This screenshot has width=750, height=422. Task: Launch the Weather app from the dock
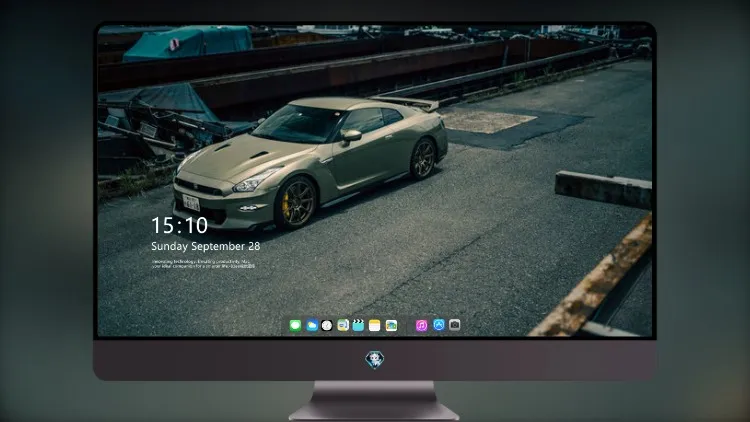311,325
